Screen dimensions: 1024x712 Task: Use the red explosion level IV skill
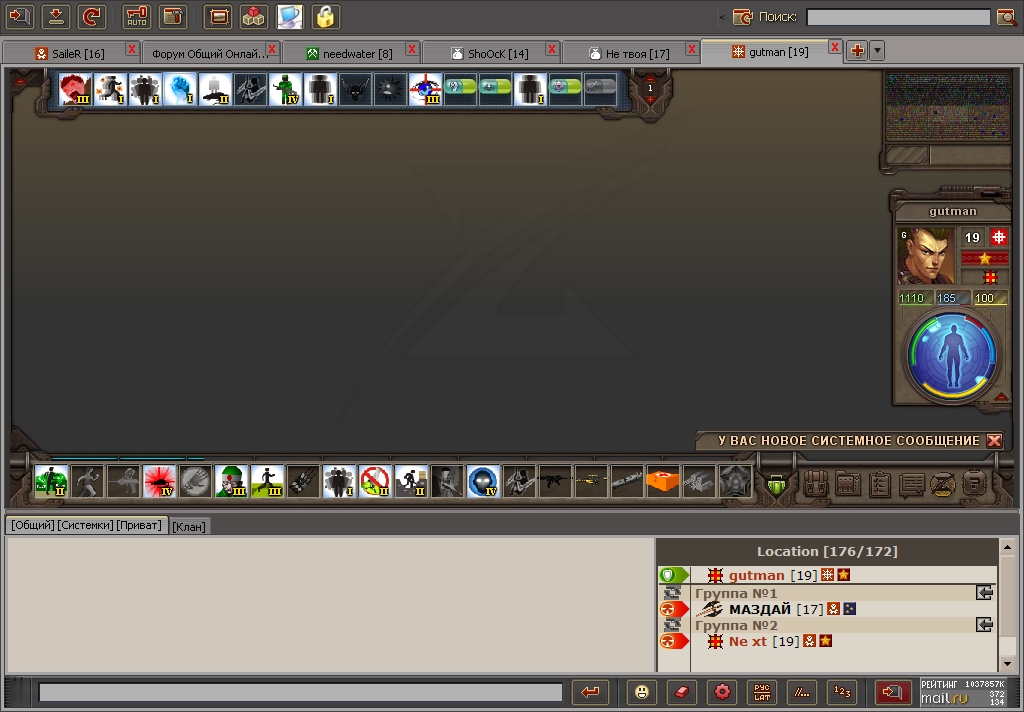(x=159, y=481)
